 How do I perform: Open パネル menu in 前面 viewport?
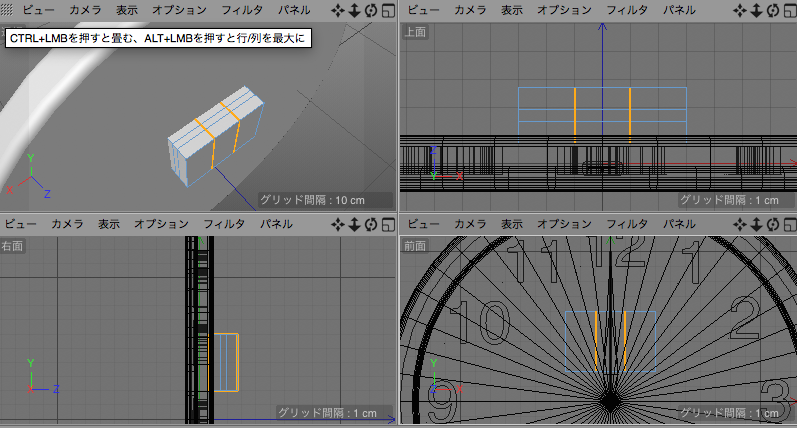point(679,224)
